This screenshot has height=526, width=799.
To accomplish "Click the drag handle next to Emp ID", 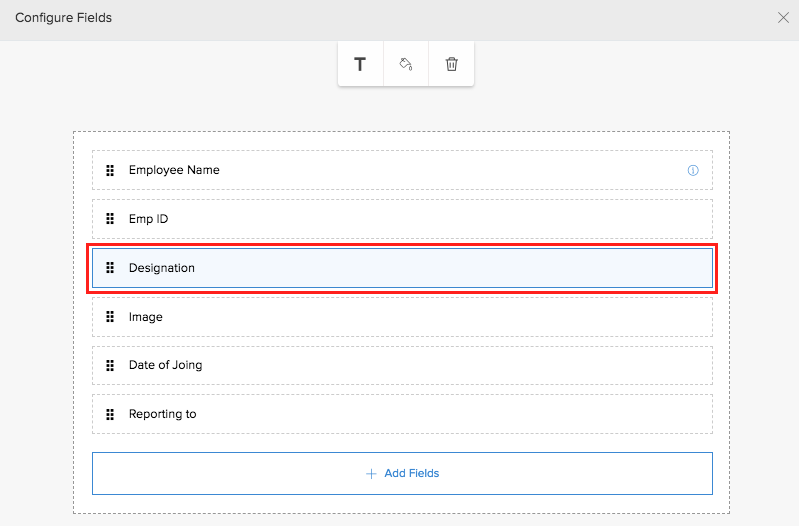I will tap(110, 219).
